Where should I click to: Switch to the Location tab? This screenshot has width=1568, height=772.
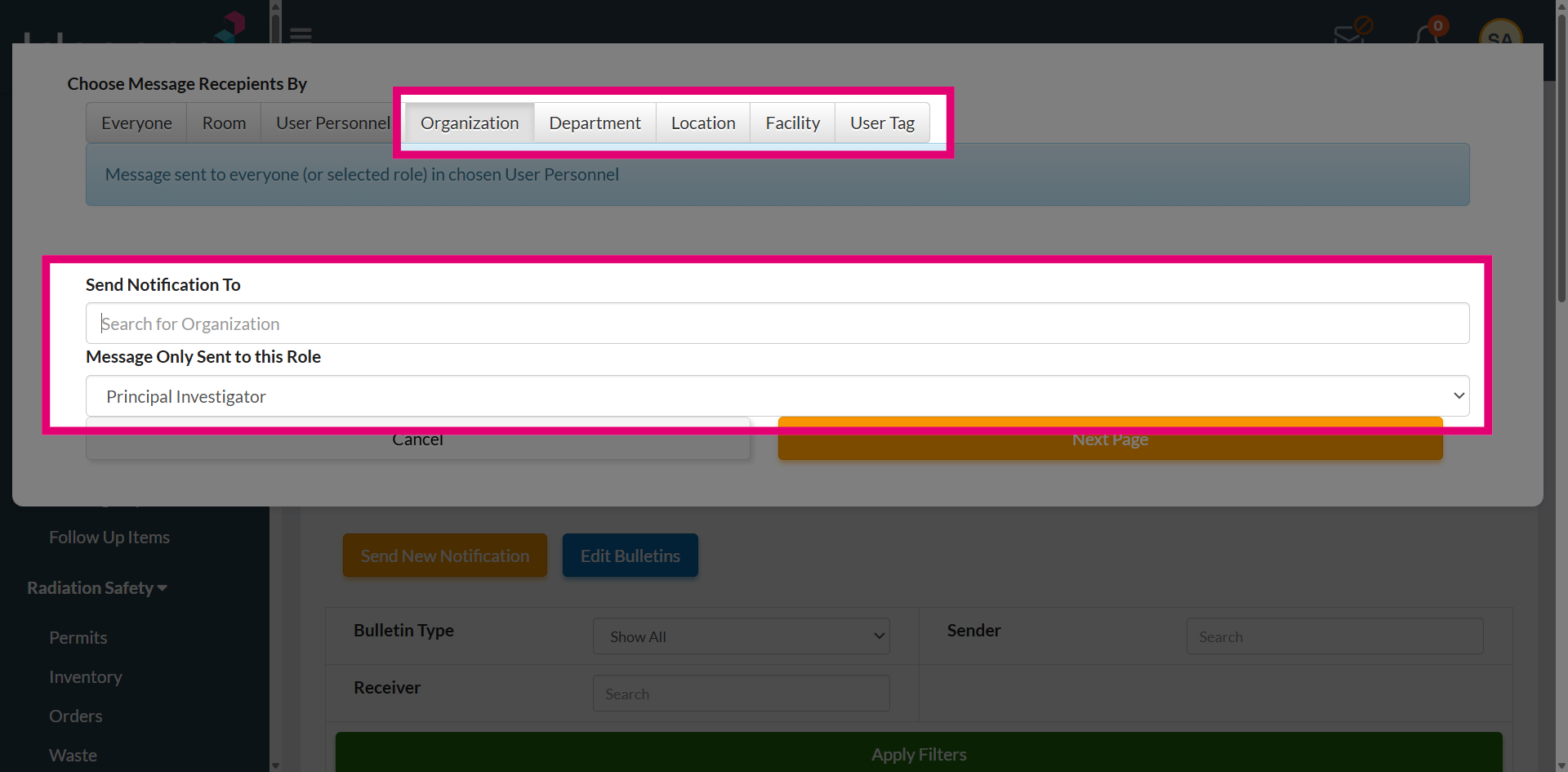703,123
